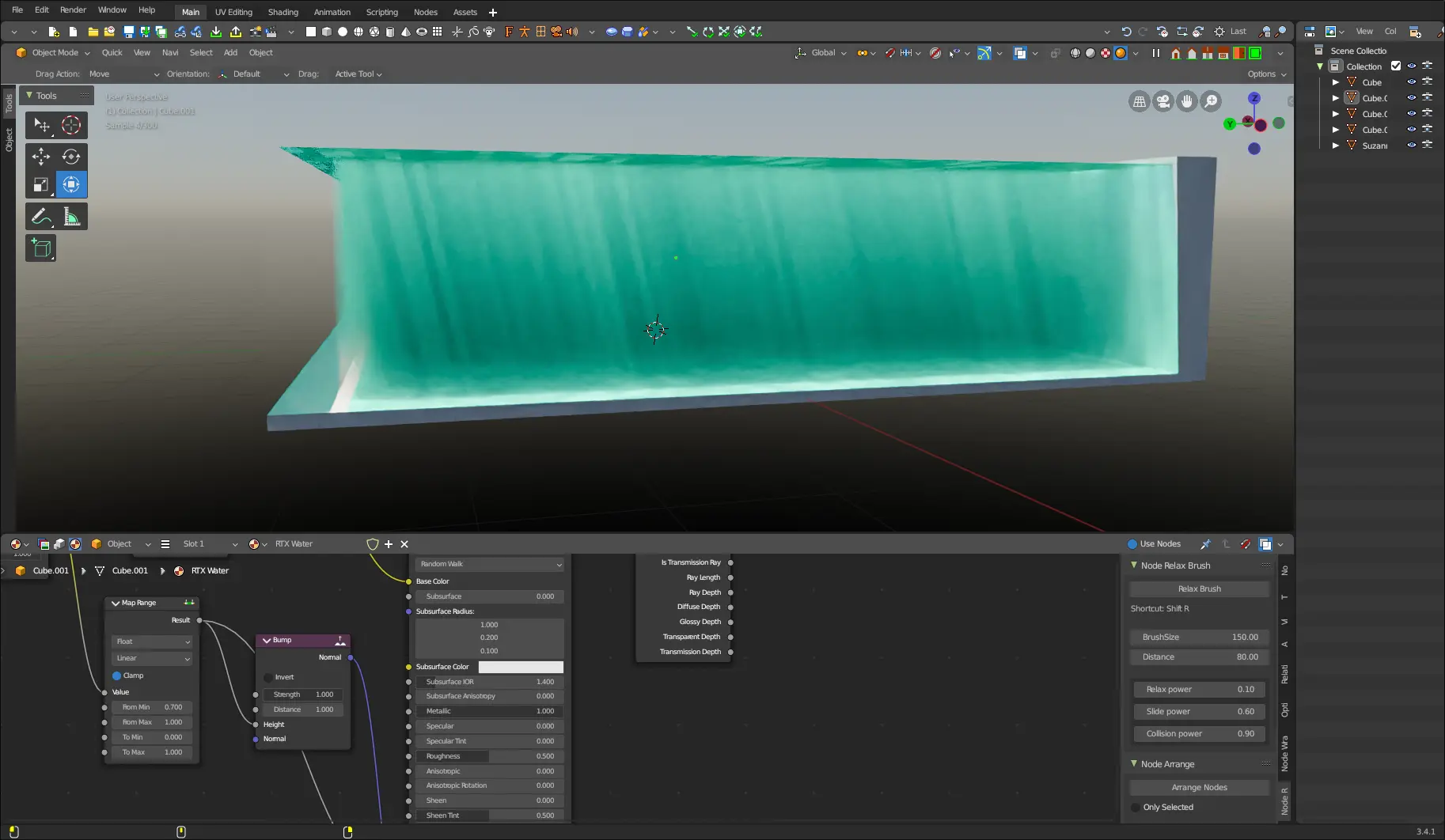The image size is (1445, 840).
Task: Click the Zoom magnifier icon in the viewport
Action: [x=1211, y=101]
